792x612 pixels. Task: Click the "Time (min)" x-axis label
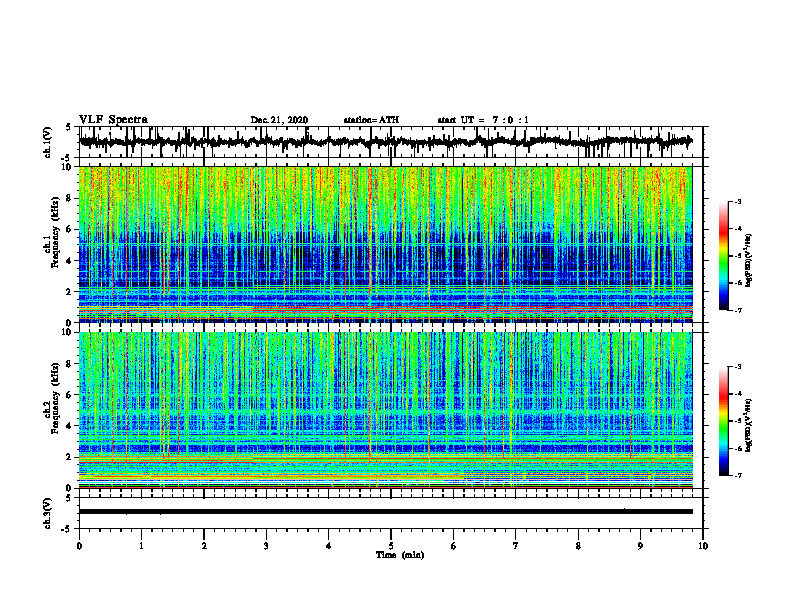400,555
